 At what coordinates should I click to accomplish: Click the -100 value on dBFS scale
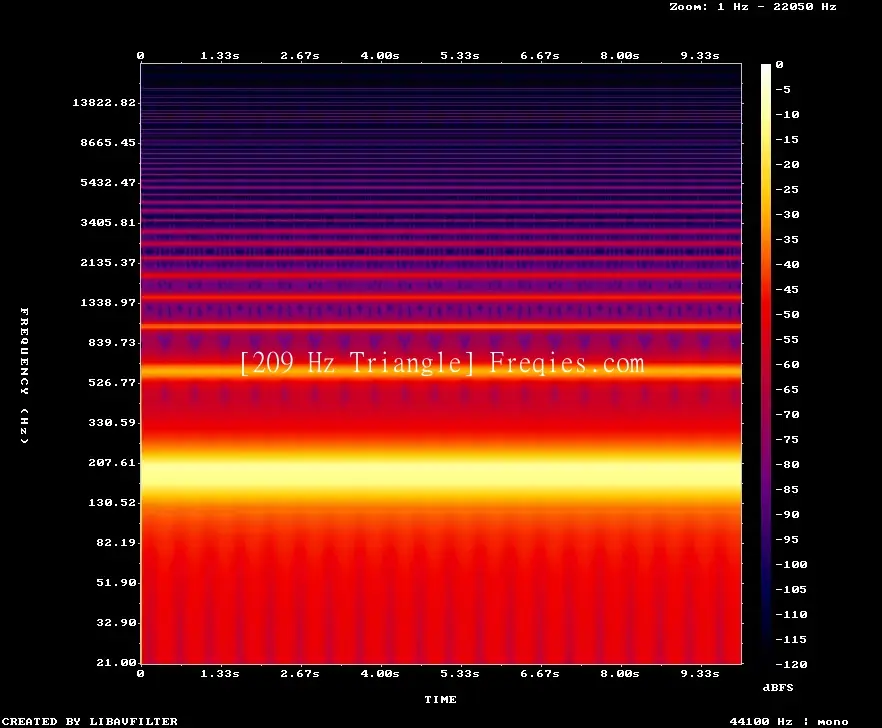[791, 564]
